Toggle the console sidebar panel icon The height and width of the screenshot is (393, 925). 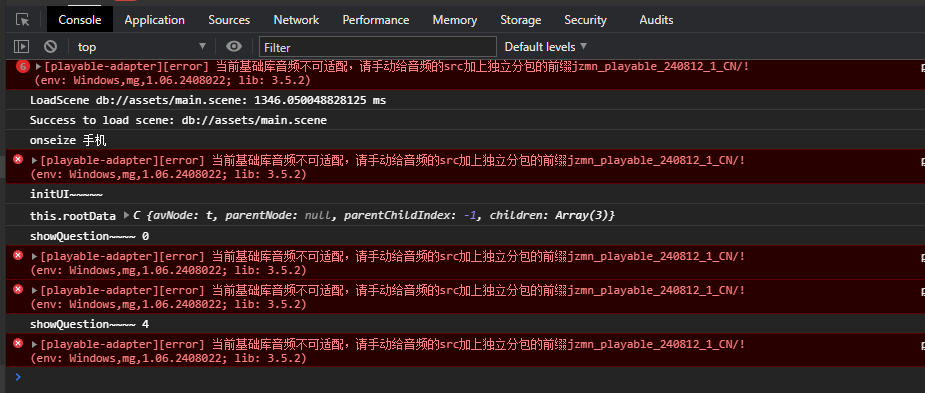[x=21, y=47]
